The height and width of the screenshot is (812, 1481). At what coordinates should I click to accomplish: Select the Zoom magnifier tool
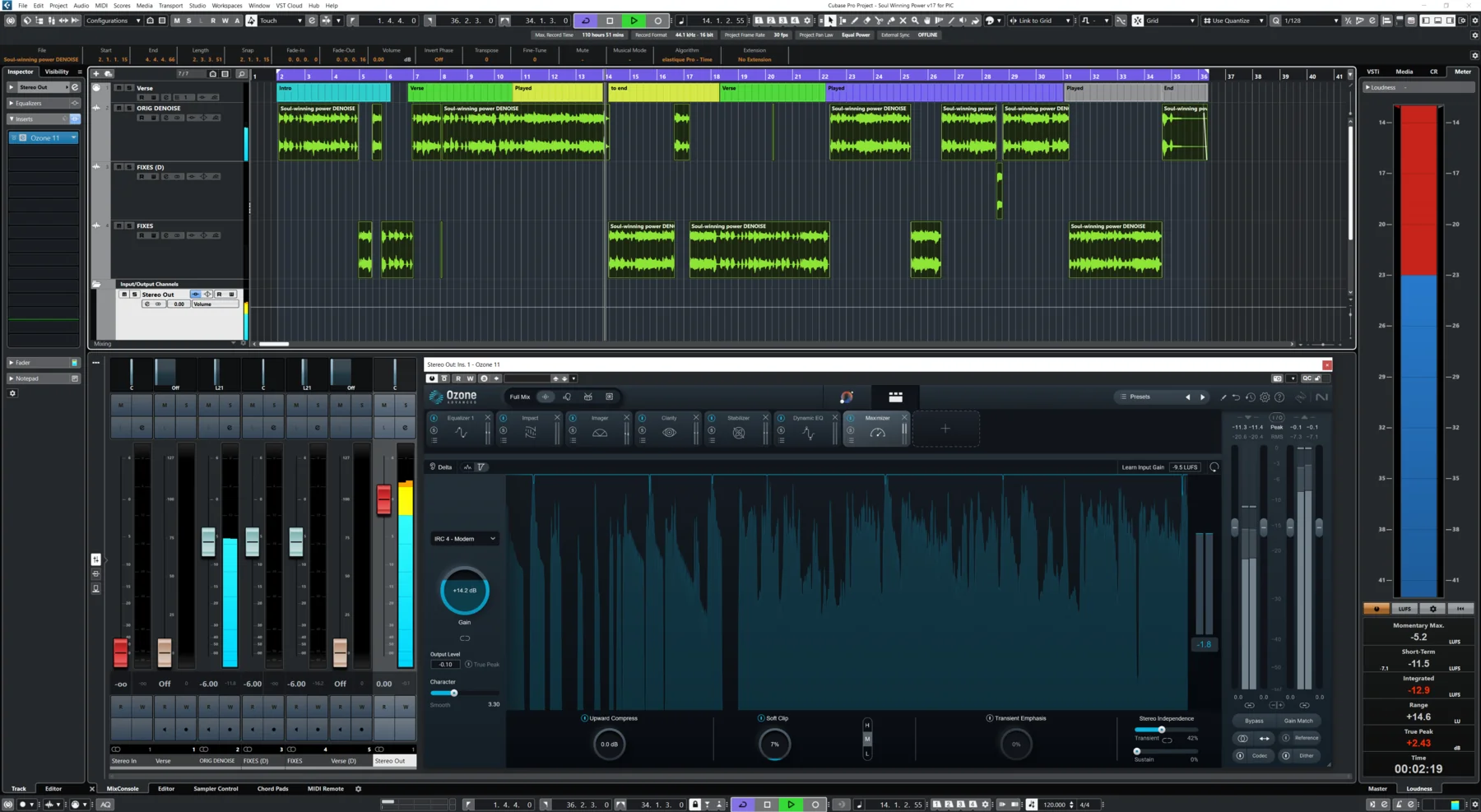tap(915, 21)
